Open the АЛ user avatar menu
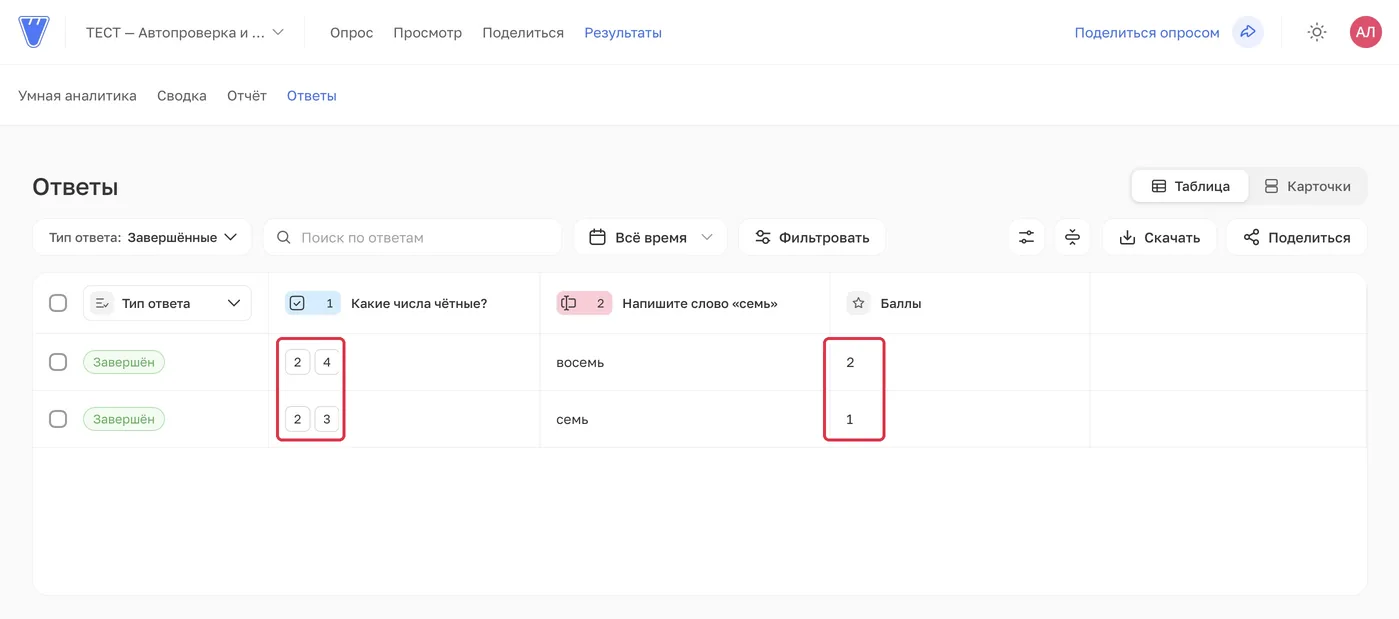Image resolution: width=1399 pixels, height=619 pixels. tap(1365, 32)
